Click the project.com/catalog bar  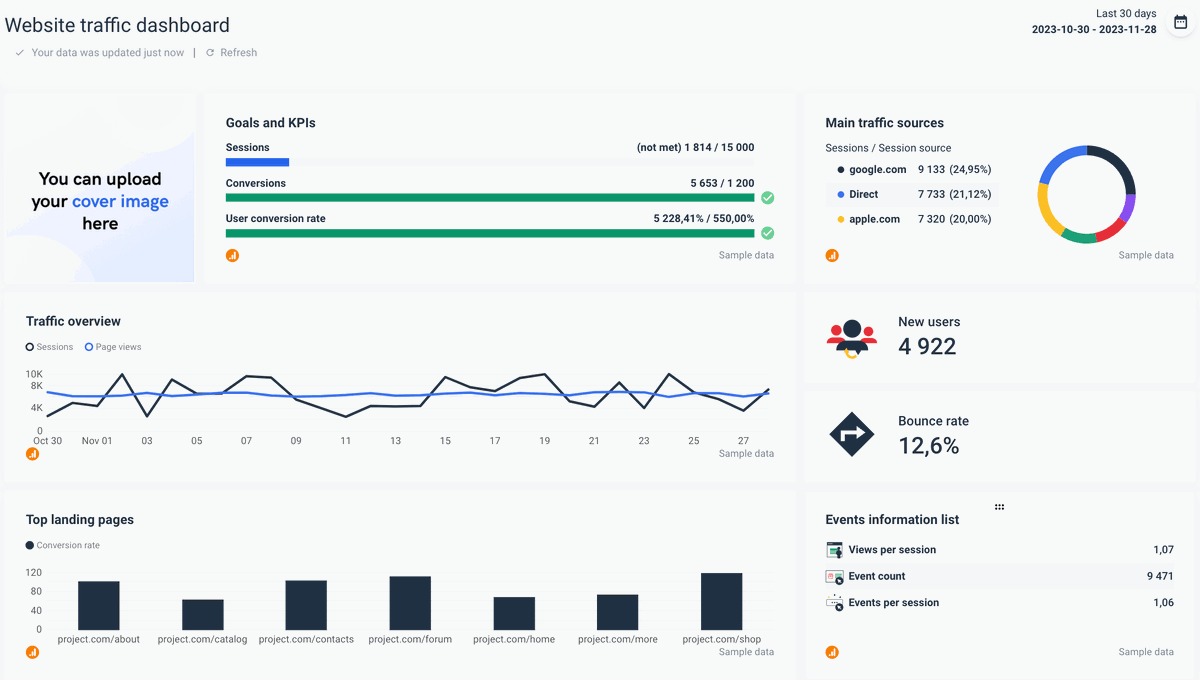[203, 614]
